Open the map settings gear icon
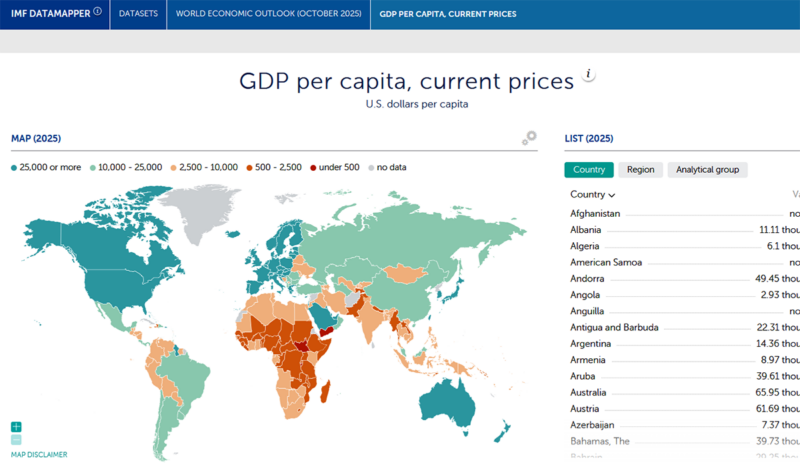This screenshot has height=463, width=800. 529,138
